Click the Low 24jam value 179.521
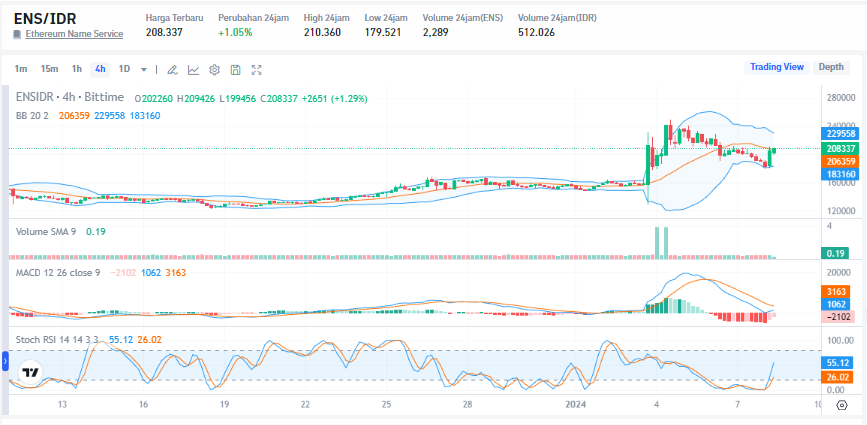This screenshot has height=425, width=867. (x=383, y=32)
